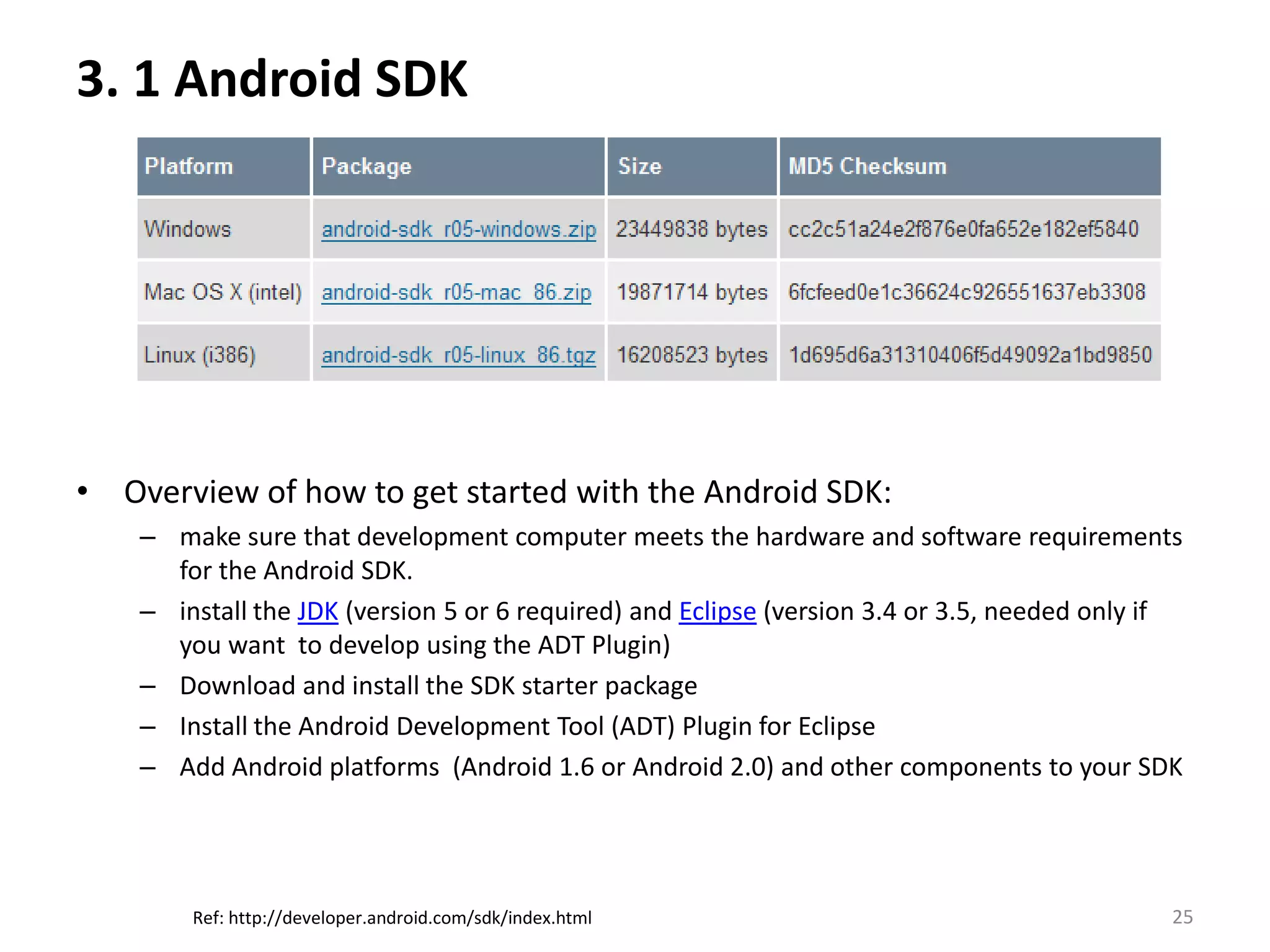Click the Add Android platforms line
Screen dimensions: 1270x952
click(681, 767)
